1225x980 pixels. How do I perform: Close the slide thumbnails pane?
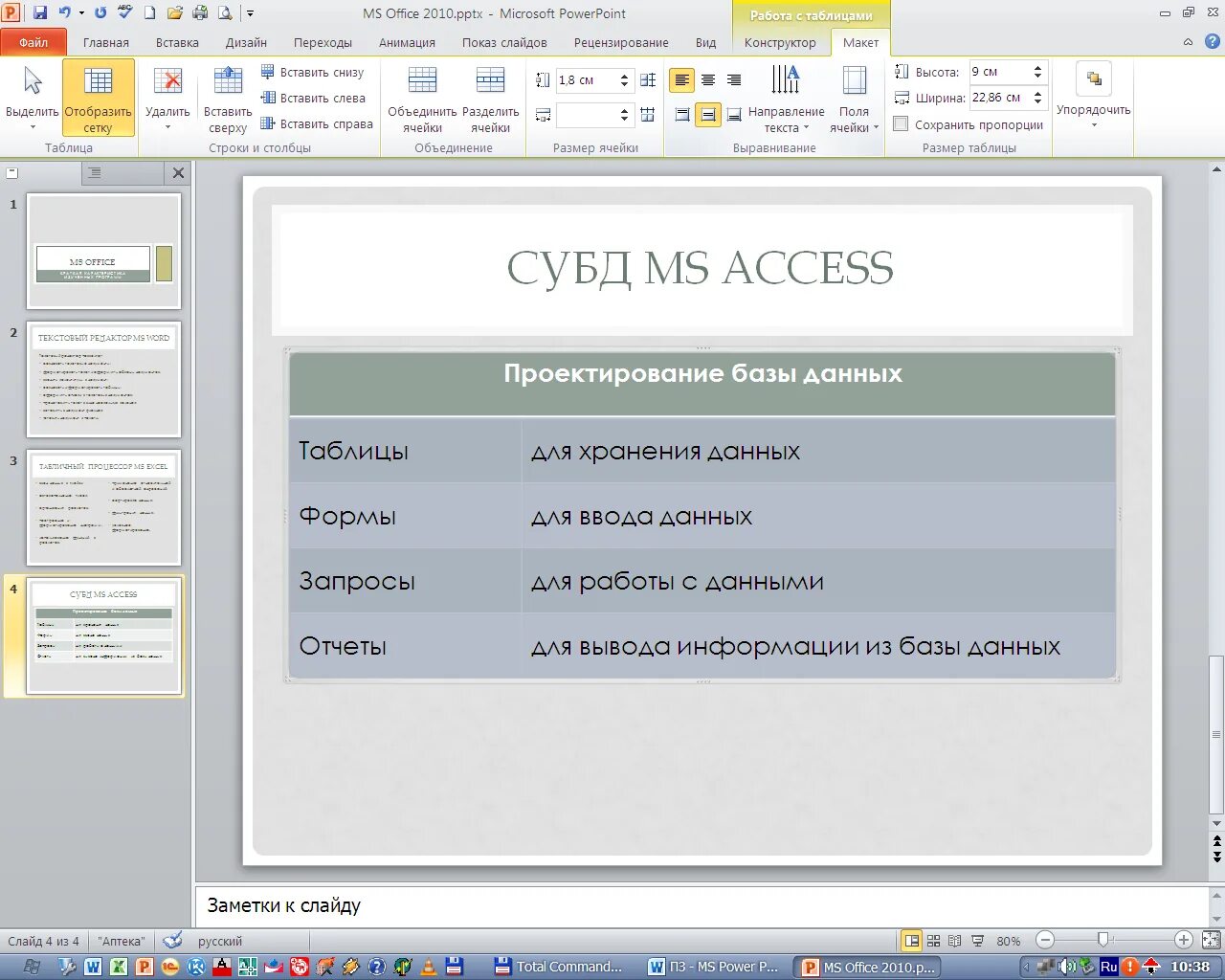tap(178, 173)
